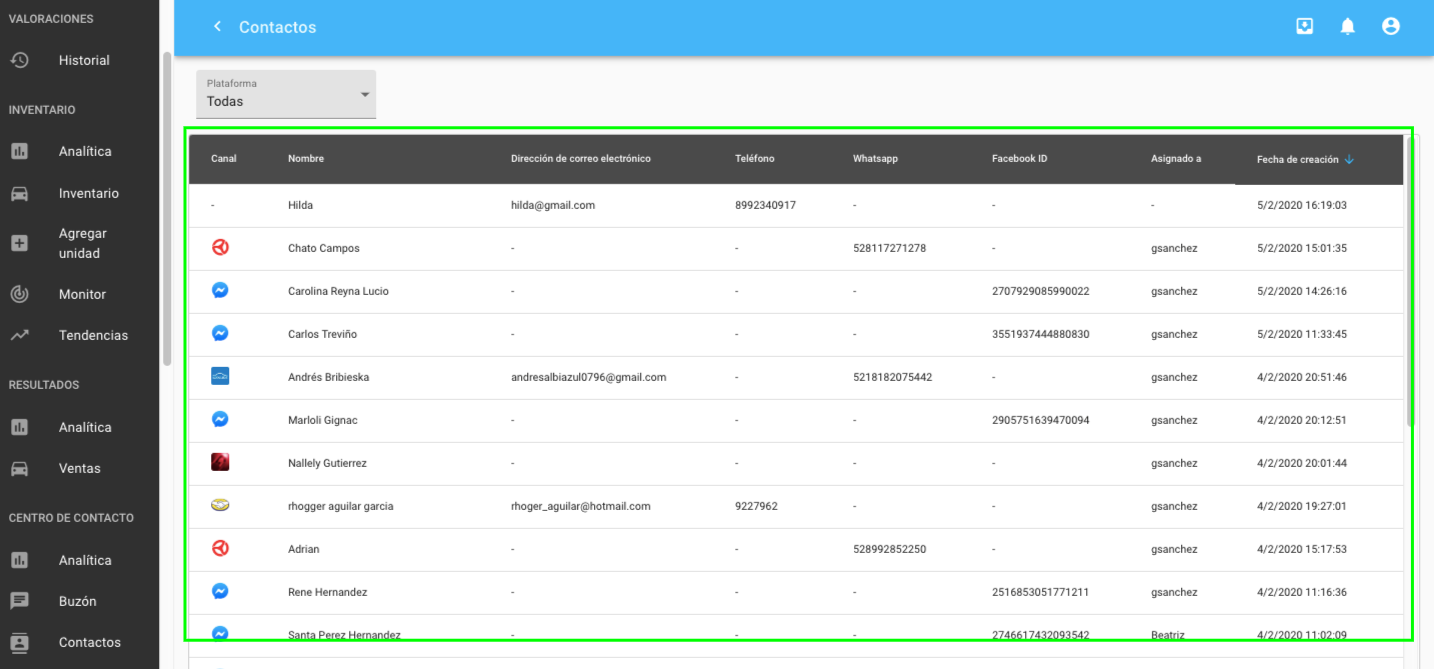Click Whatsapp number 5218182075442
The height and width of the screenshot is (669, 1434).
point(892,377)
